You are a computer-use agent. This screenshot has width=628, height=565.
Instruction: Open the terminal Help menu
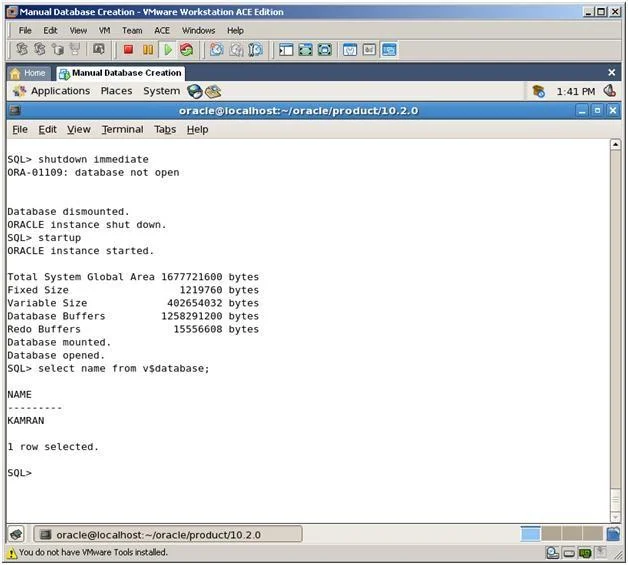(x=197, y=130)
